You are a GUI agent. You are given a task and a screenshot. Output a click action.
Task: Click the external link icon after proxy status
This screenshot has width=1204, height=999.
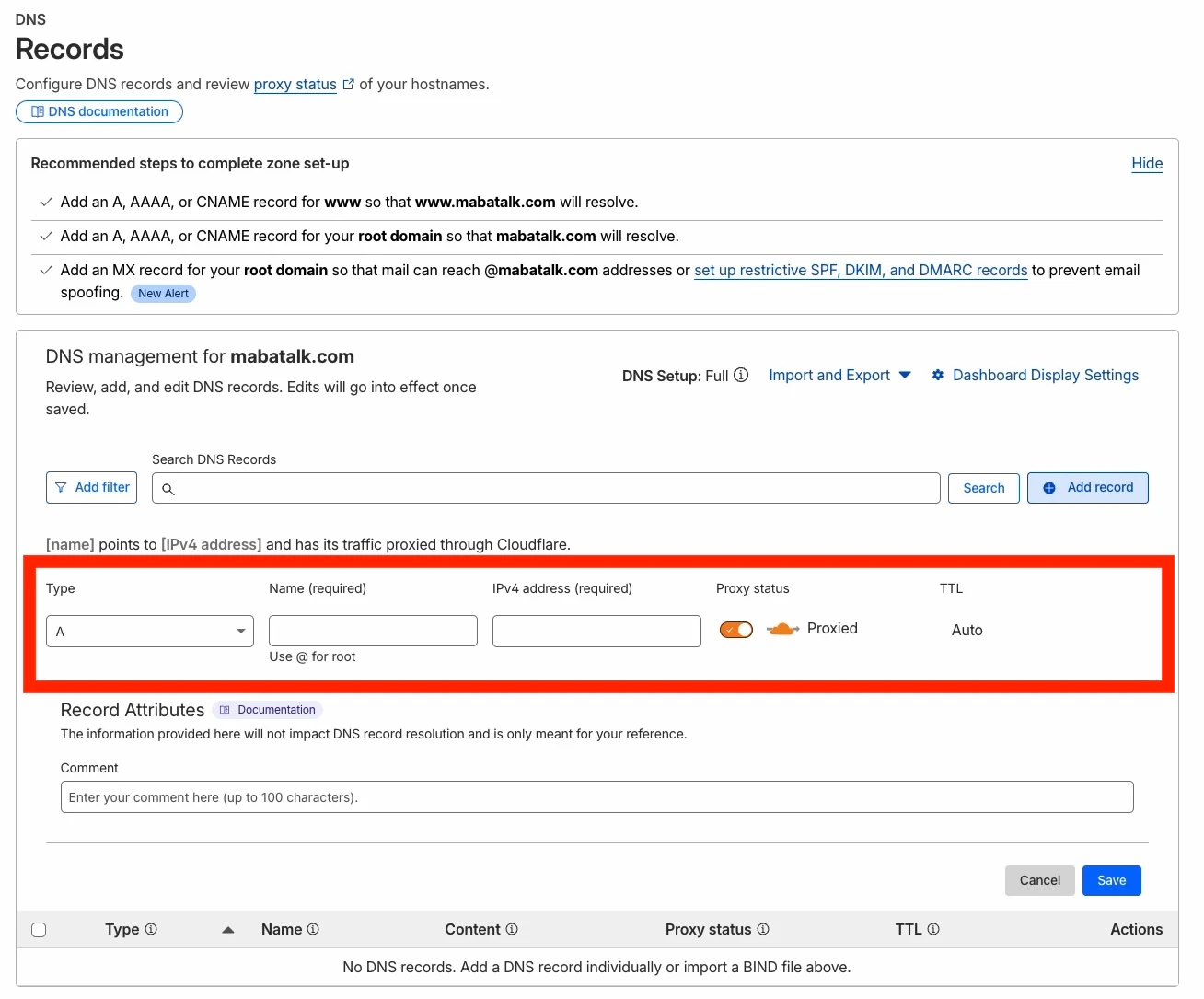[x=348, y=83]
